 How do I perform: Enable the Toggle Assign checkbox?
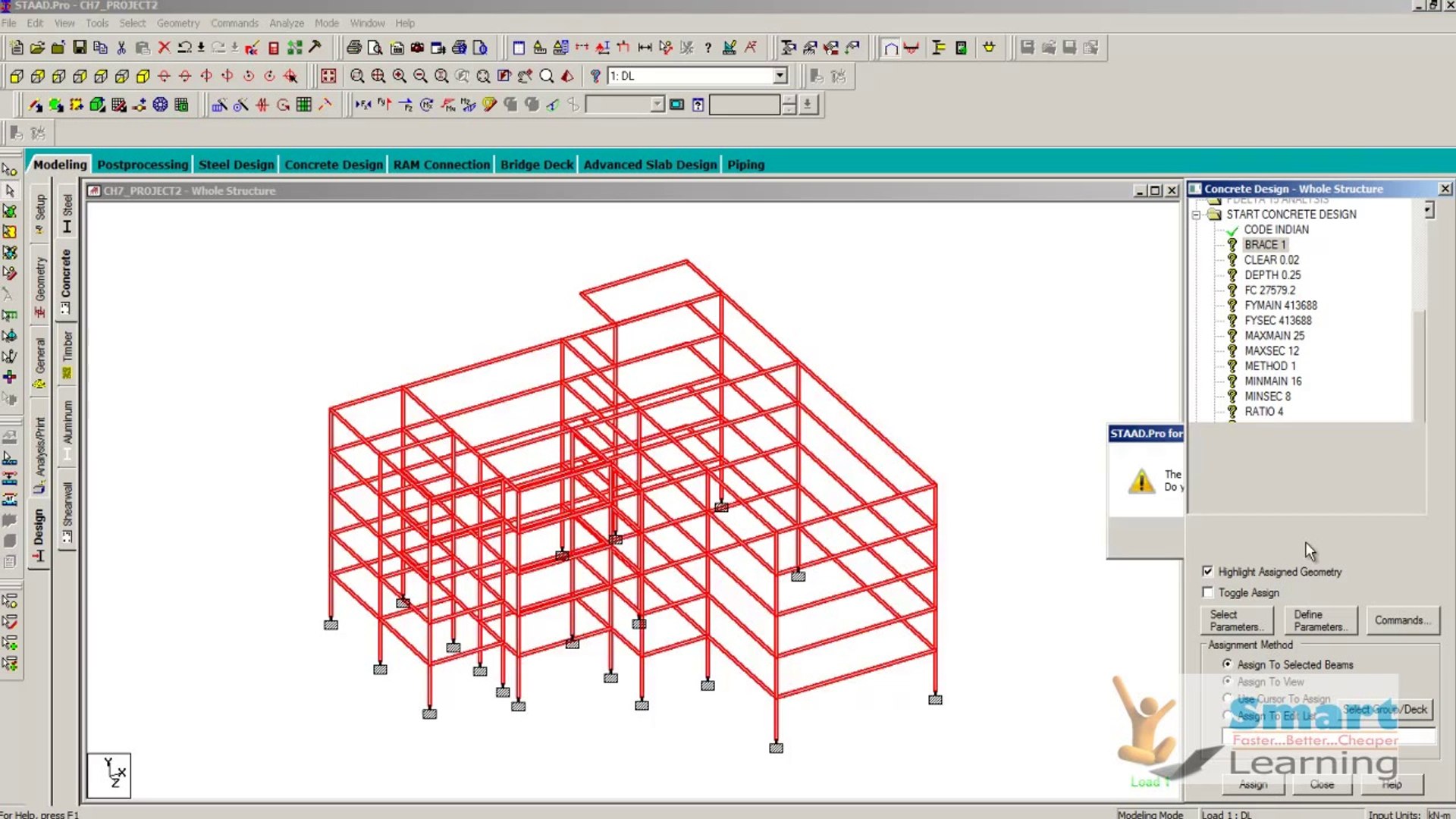[1208, 592]
